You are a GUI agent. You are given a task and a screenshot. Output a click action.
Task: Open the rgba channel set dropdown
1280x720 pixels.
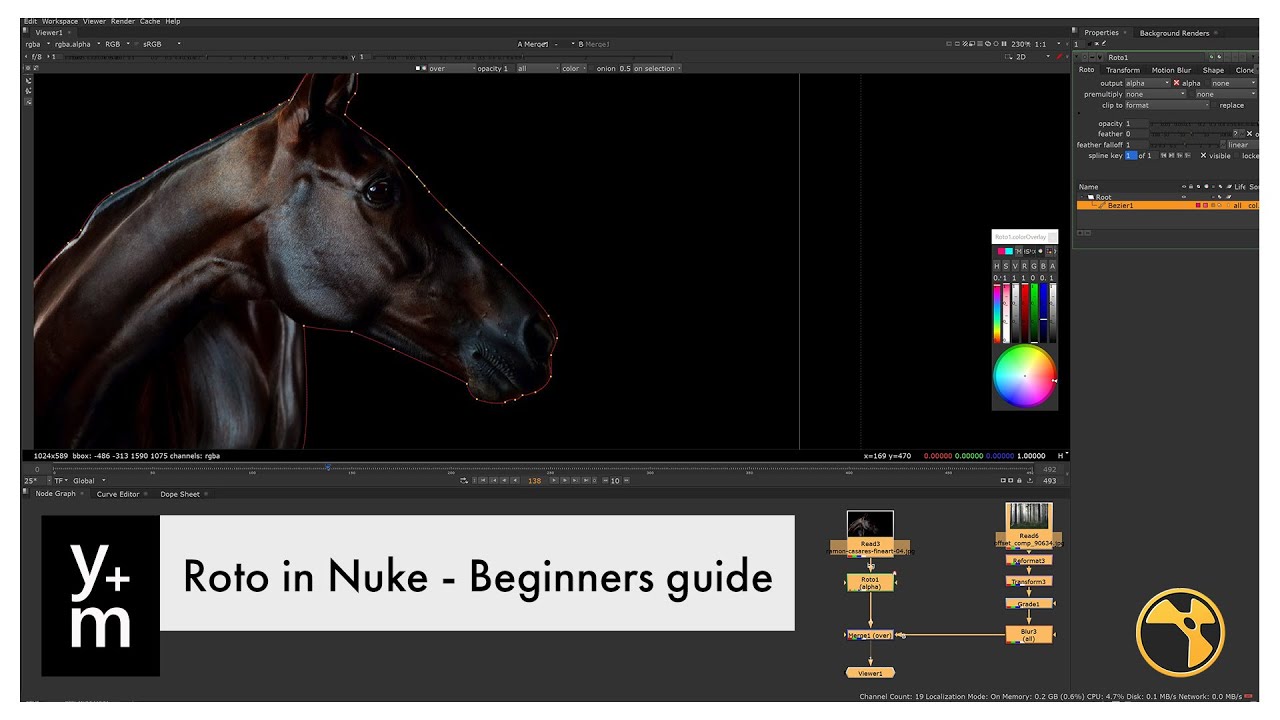(37, 44)
